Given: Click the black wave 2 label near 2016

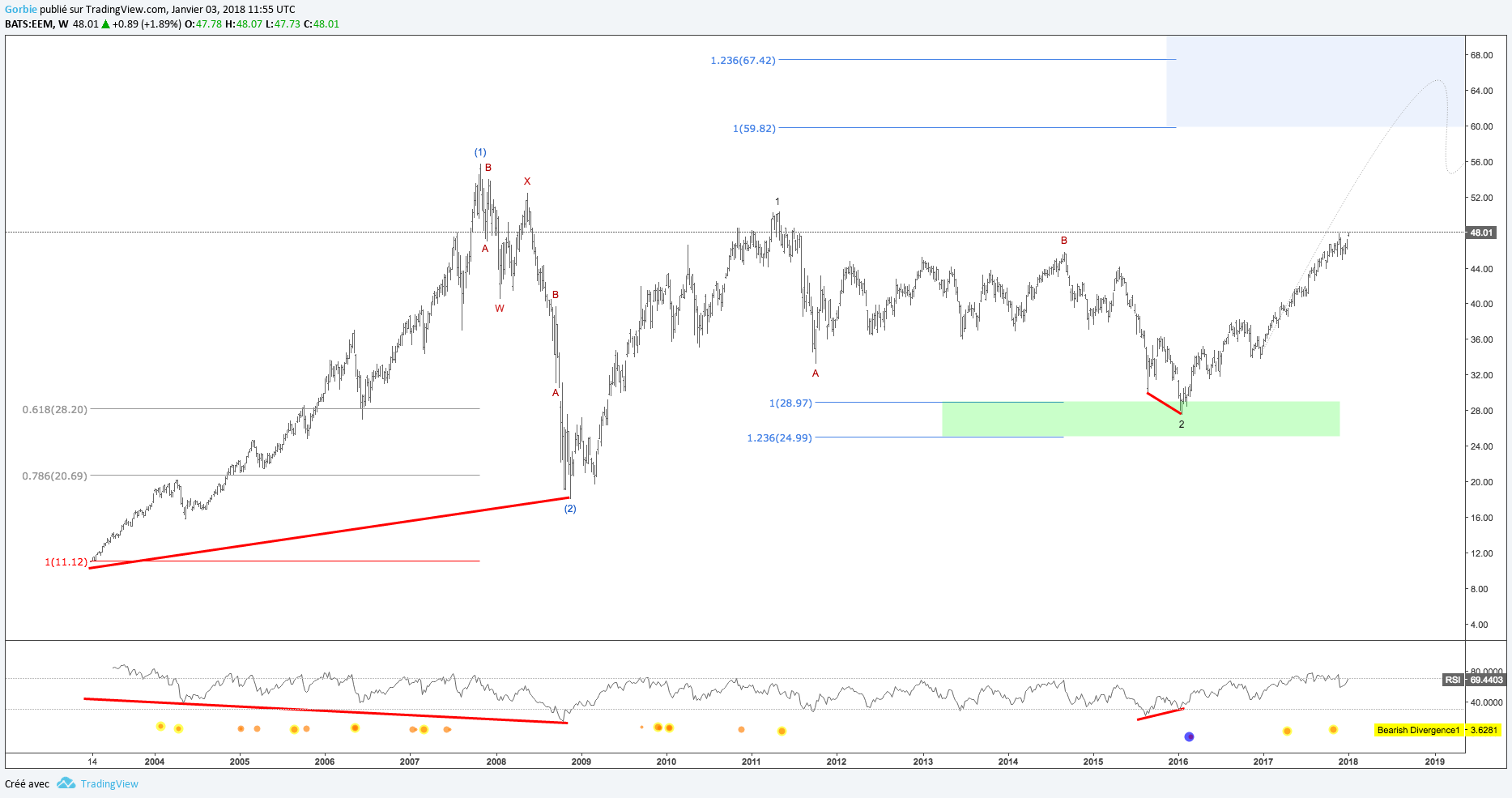Looking at the screenshot, I should pos(1182,425).
